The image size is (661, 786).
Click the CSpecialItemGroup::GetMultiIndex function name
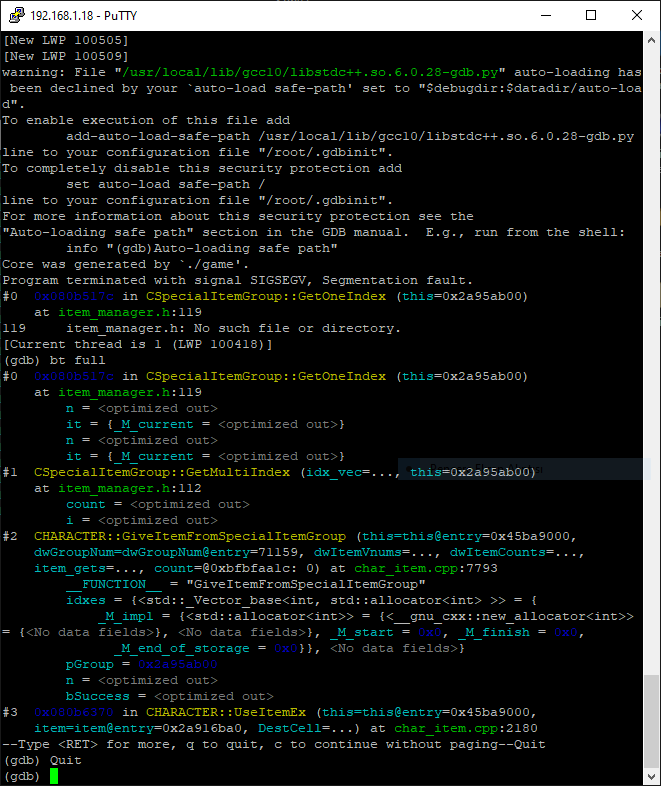(161, 472)
